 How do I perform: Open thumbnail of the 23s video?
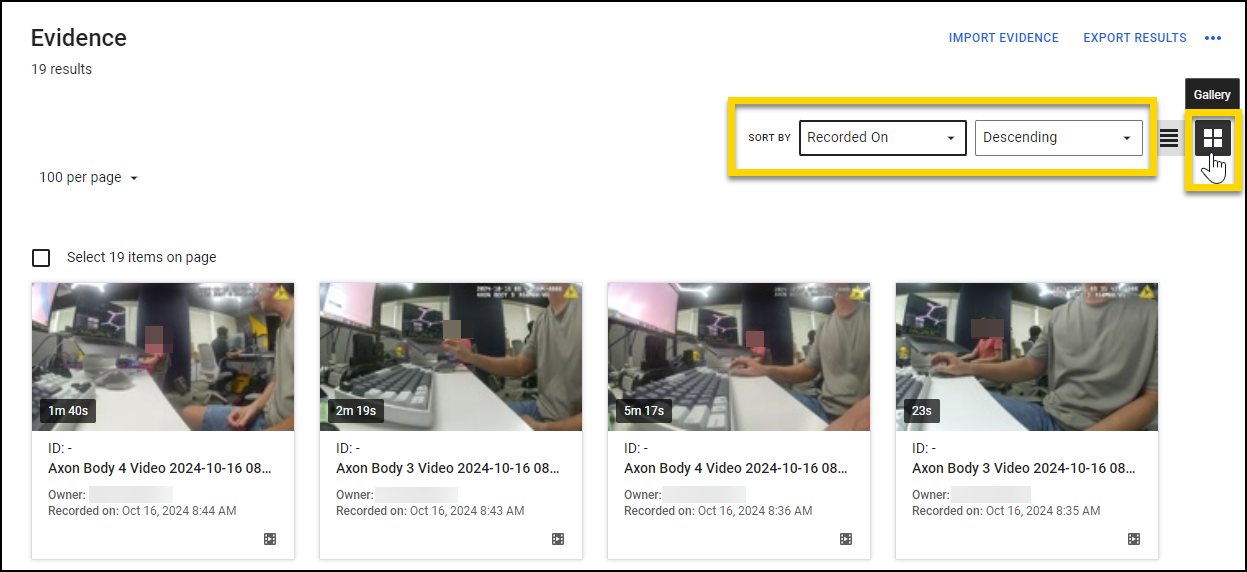(1027, 356)
